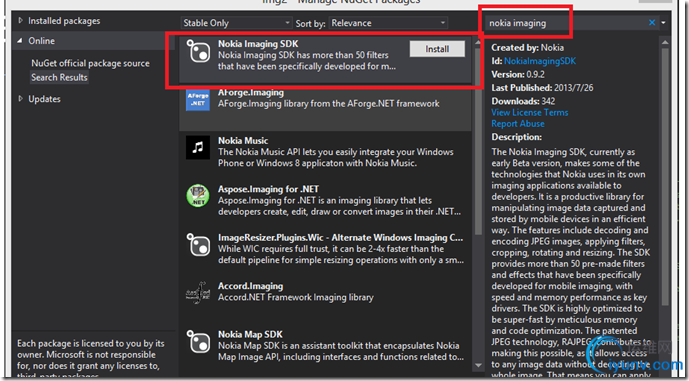
Task: Select the Search Results item
Action: tap(59, 77)
